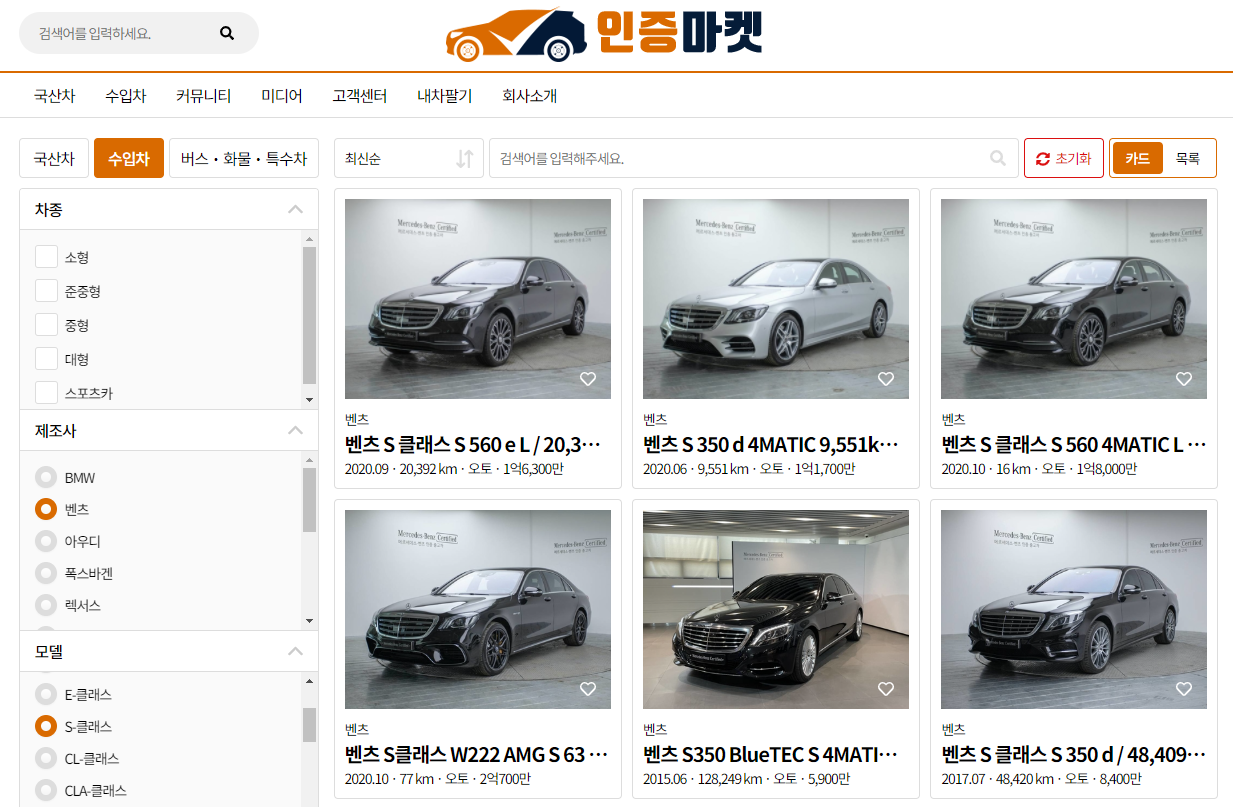Select the S-클래스 model radio
Screen dimensions: 1233x807
(x=46, y=726)
